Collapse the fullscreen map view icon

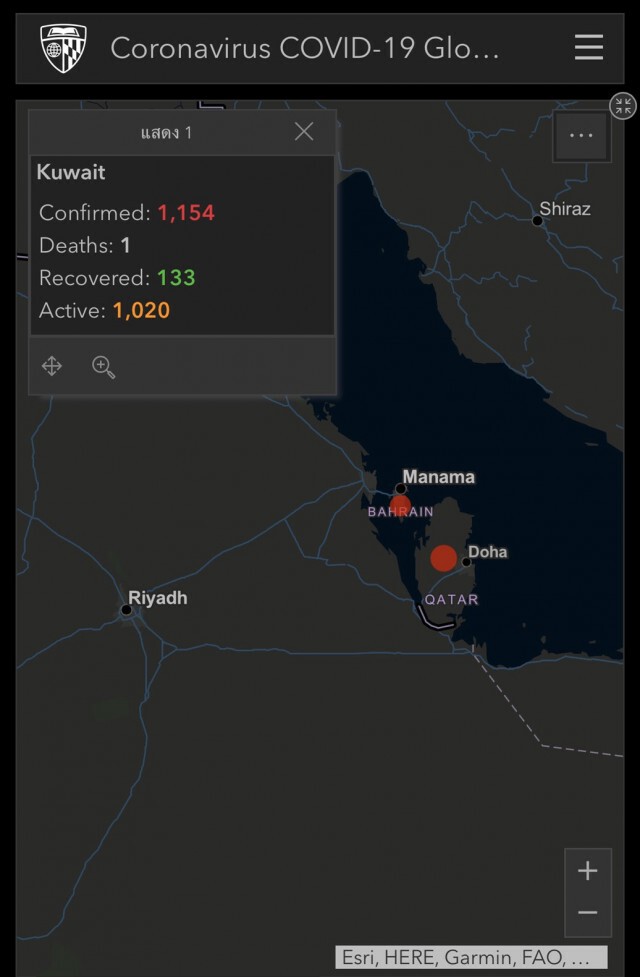[623, 106]
